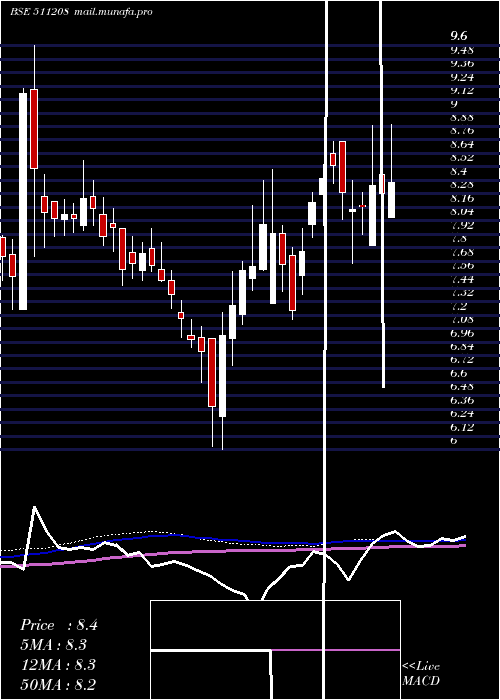The height and width of the screenshot is (700, 500).
Task: Click the white spike peak in the indicator panel
Action: pos(34,508)
